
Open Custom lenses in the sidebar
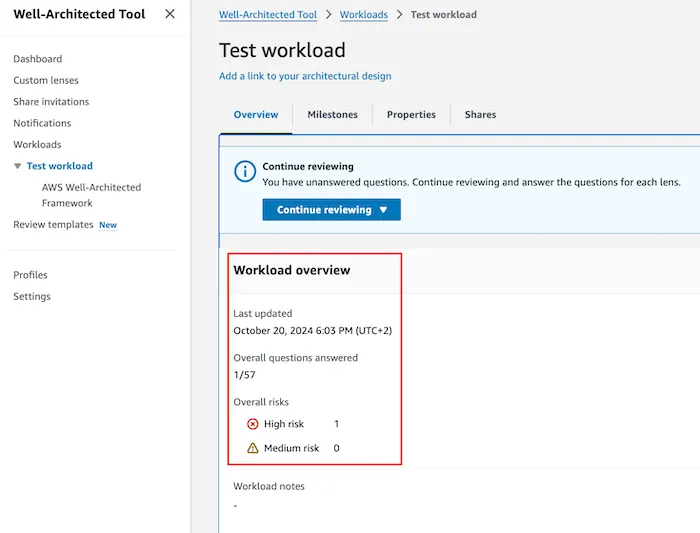point(46,80)
